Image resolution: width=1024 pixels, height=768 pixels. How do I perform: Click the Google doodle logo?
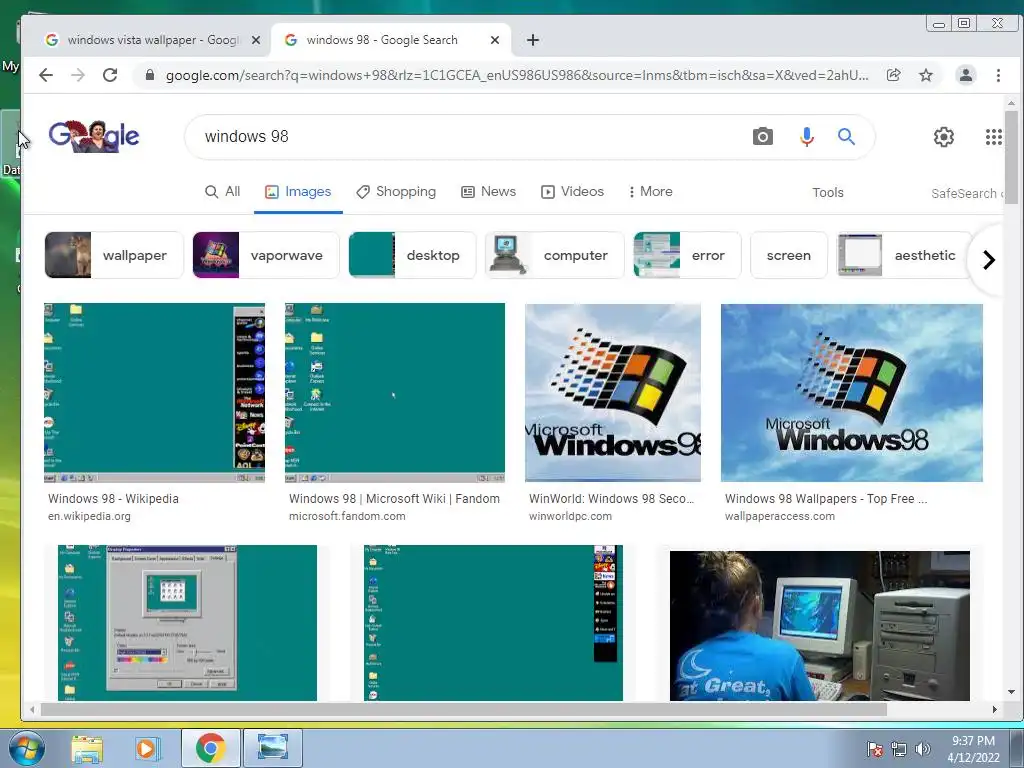point(94,136)
